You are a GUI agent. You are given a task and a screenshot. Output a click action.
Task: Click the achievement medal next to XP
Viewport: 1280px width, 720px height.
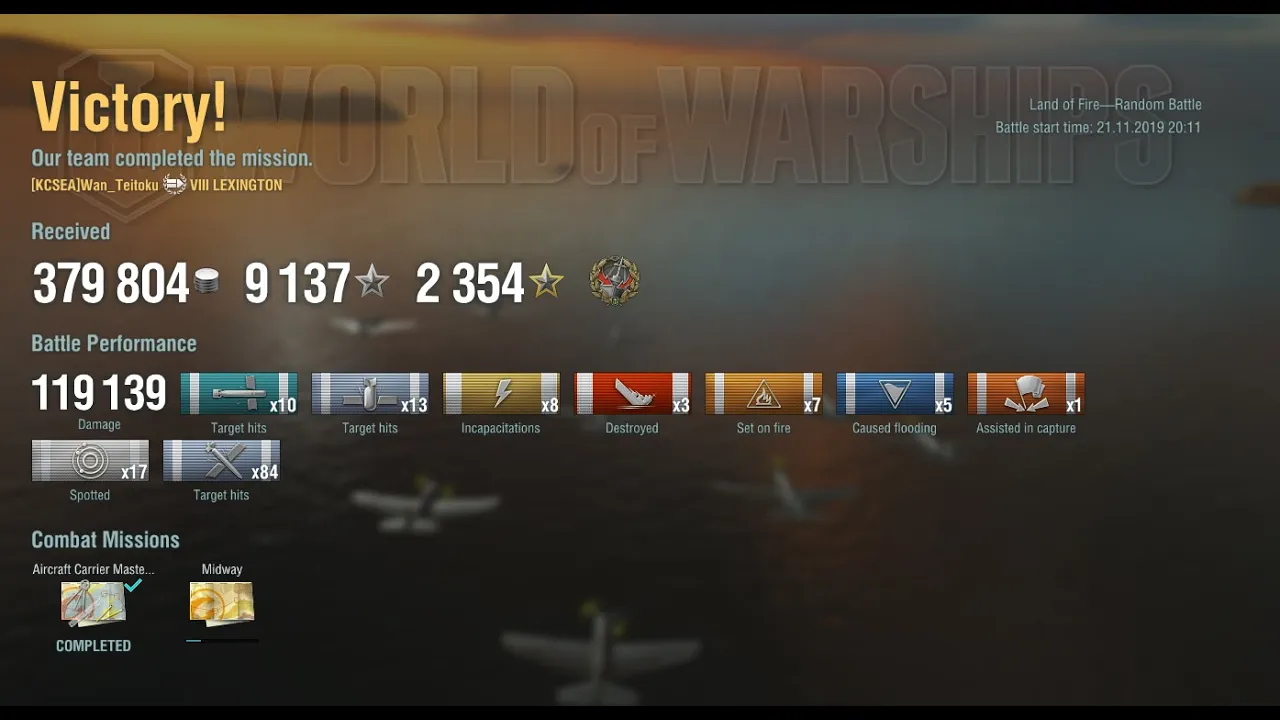coord(614,281)
